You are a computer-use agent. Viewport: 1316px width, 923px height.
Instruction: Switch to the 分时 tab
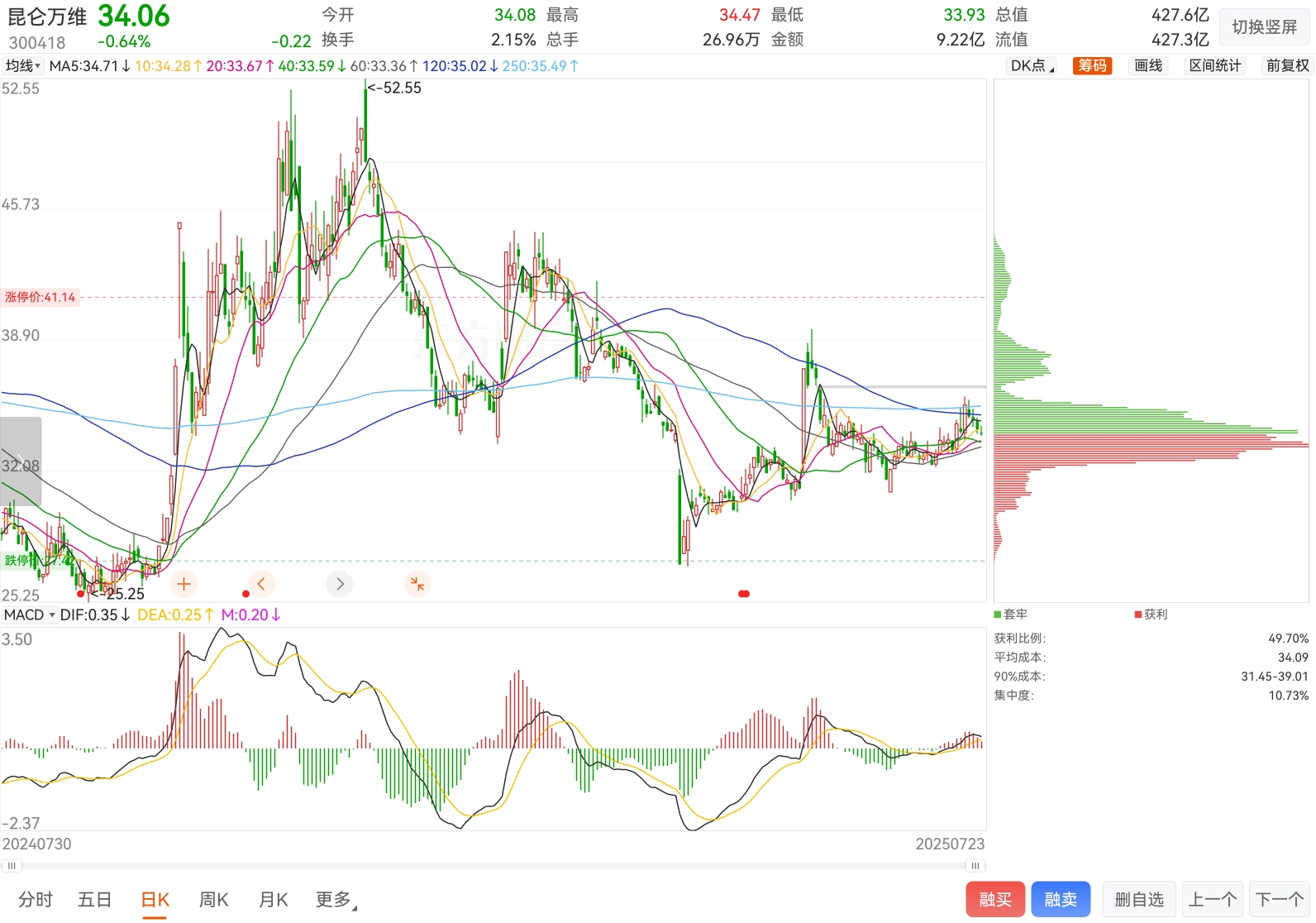[x=36, y=899]
